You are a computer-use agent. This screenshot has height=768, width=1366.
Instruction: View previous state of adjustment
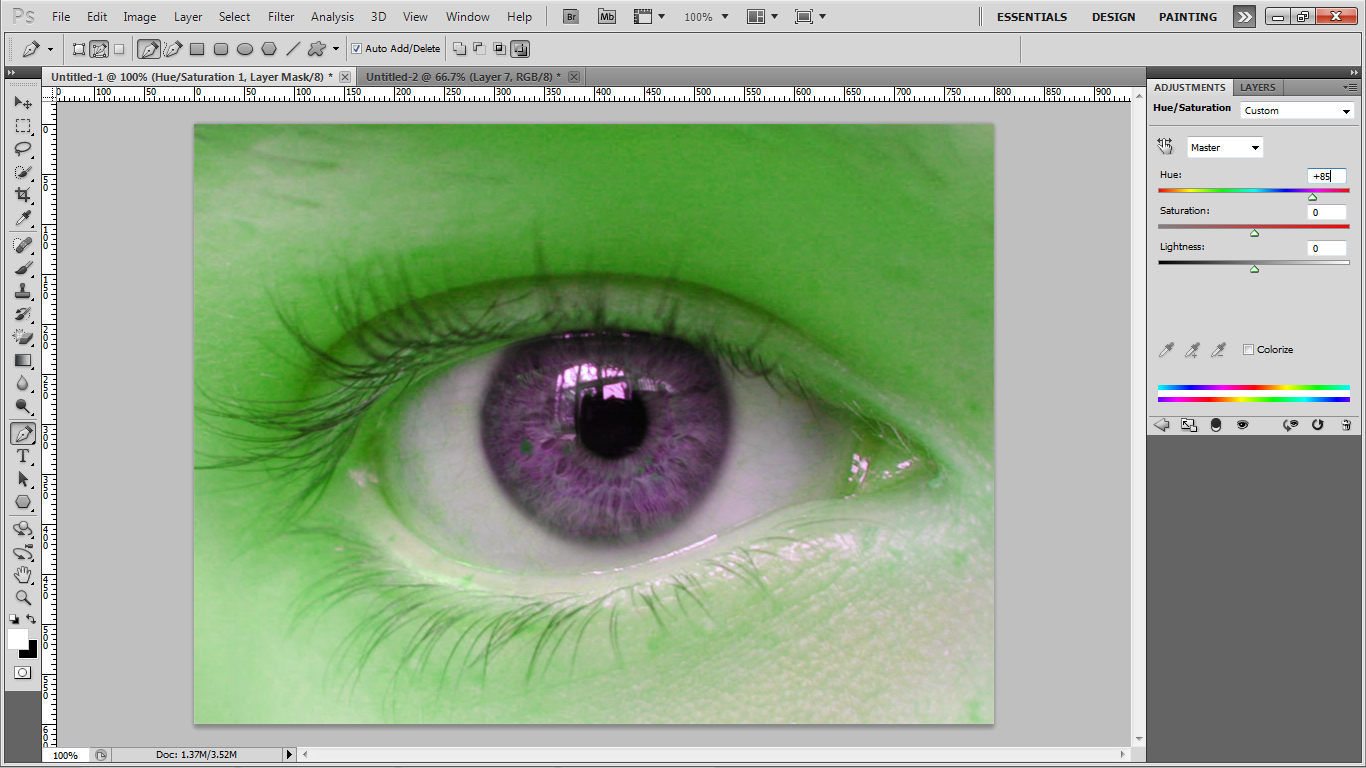pos(1291,425)
